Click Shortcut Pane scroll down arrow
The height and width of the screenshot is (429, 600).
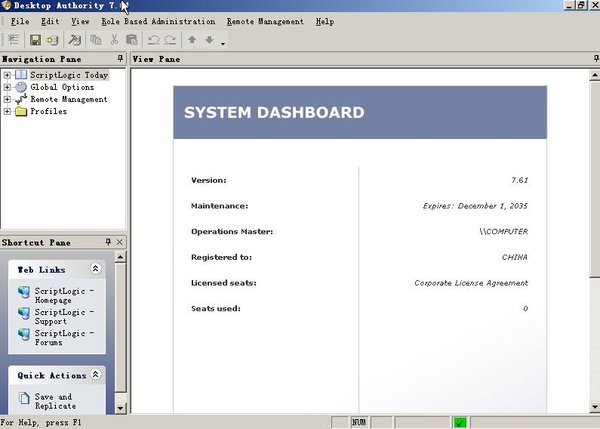pos(120,408)
